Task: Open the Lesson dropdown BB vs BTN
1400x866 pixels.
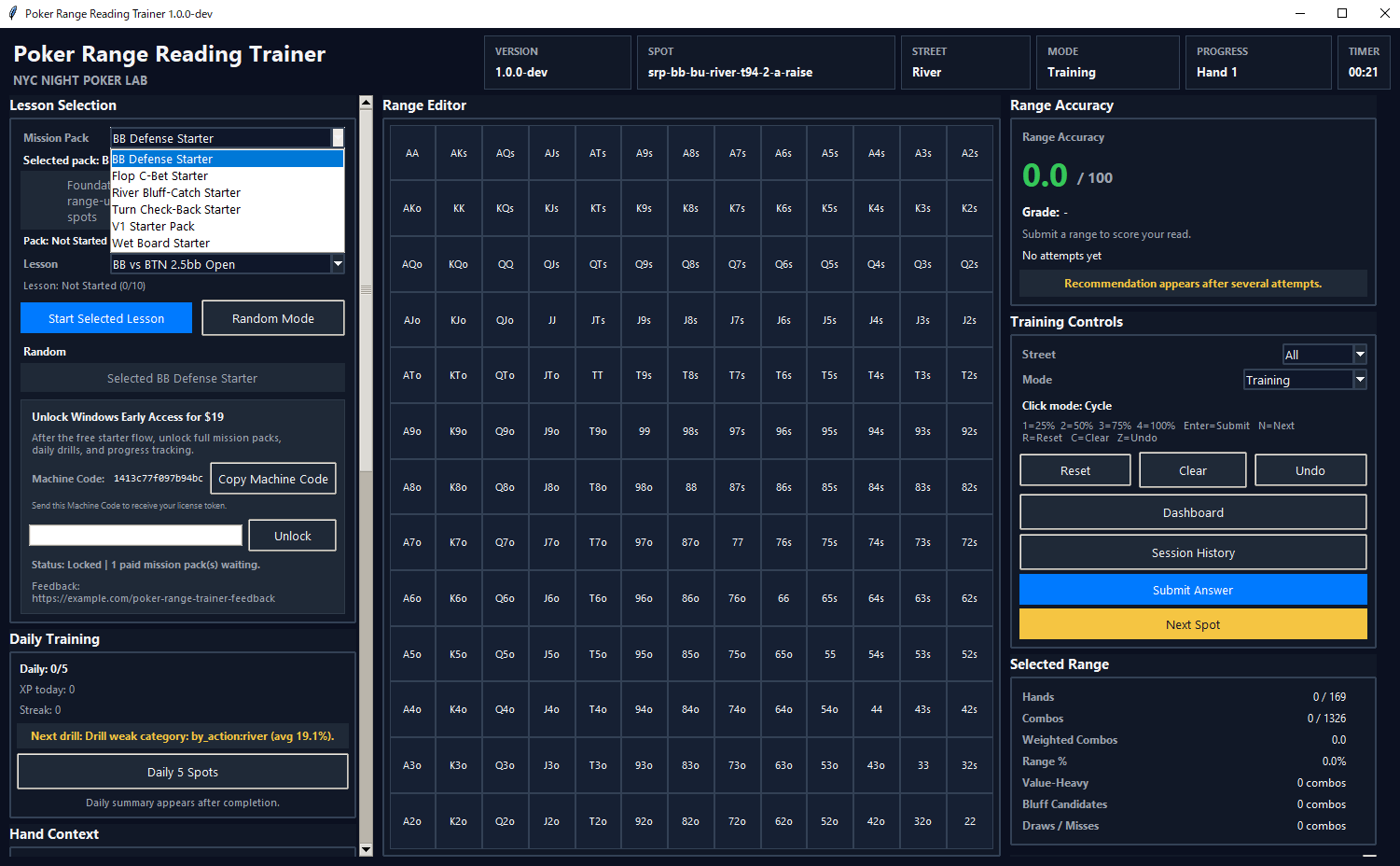Action: [227, 264]
